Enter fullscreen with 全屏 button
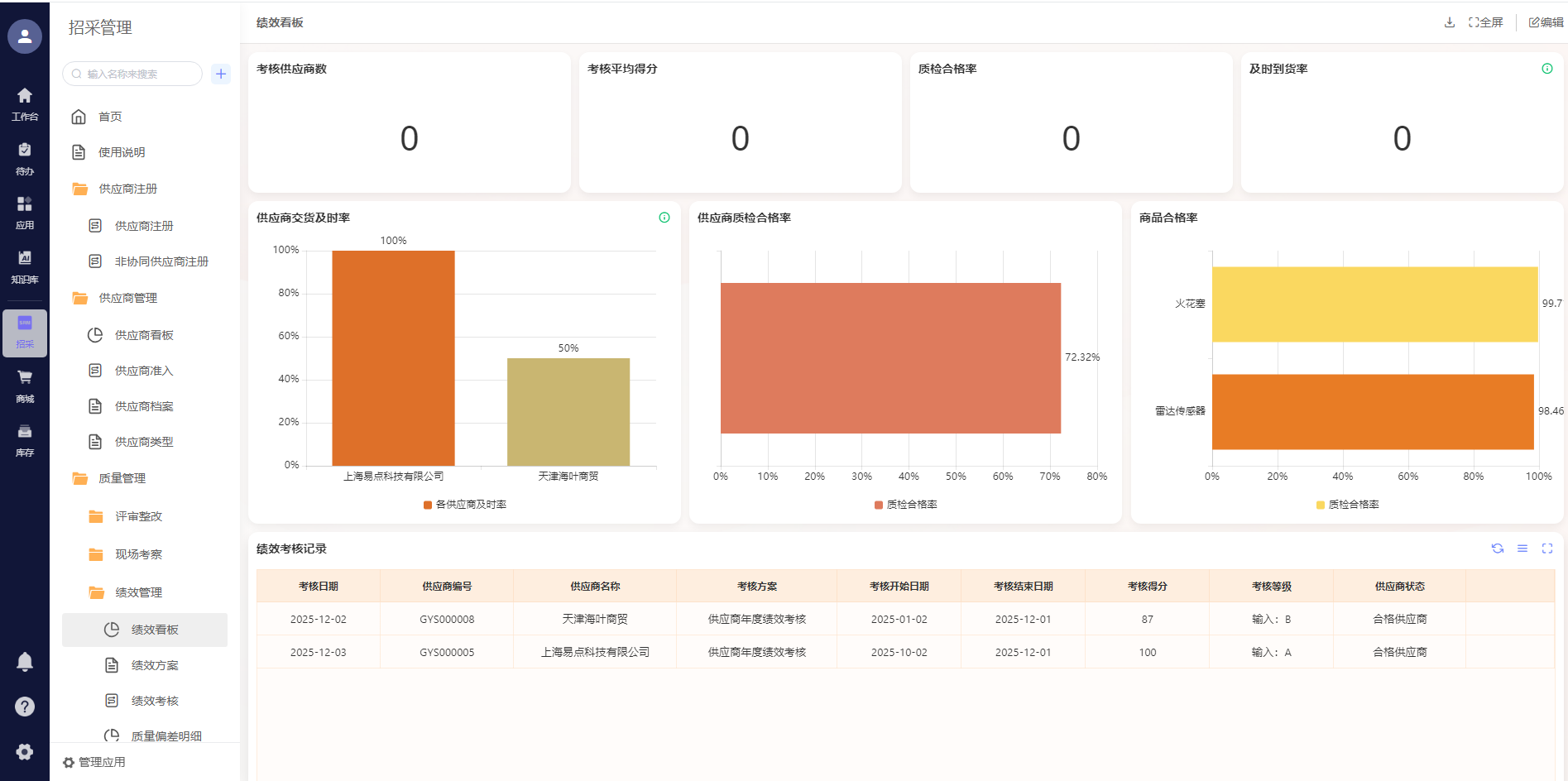This screenshot has width=1568, height=781. [1486, 22]
